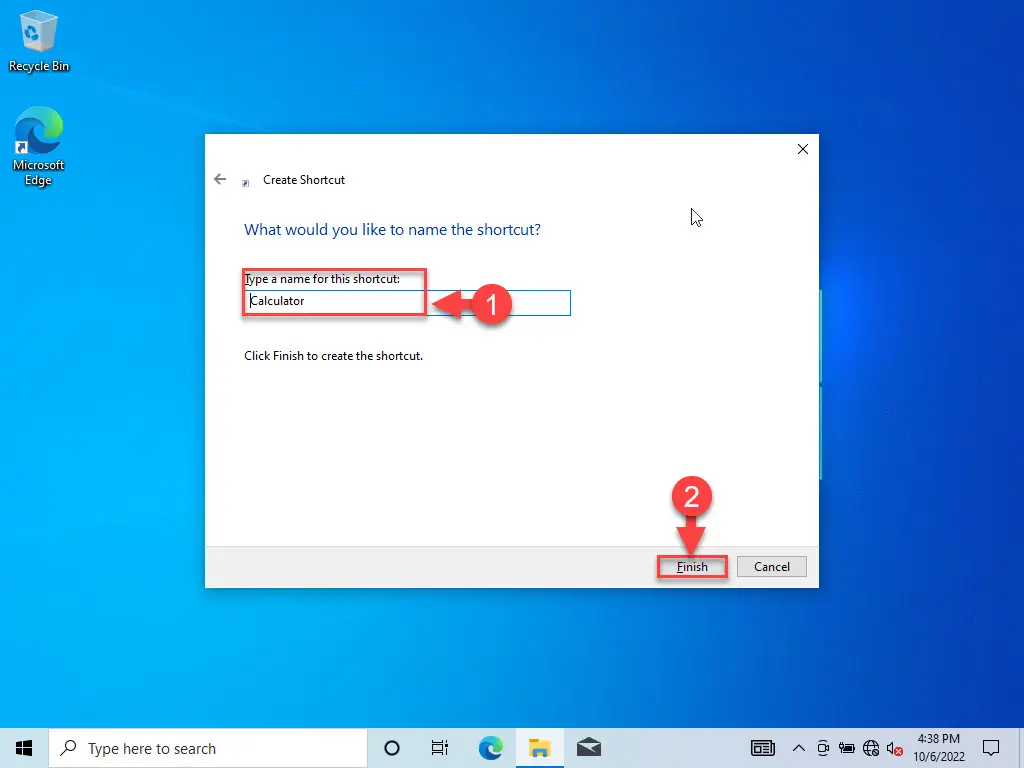Open the Mail app on the taskbar
Viewport: 1024px width, 768px height.
click(588, 748)
